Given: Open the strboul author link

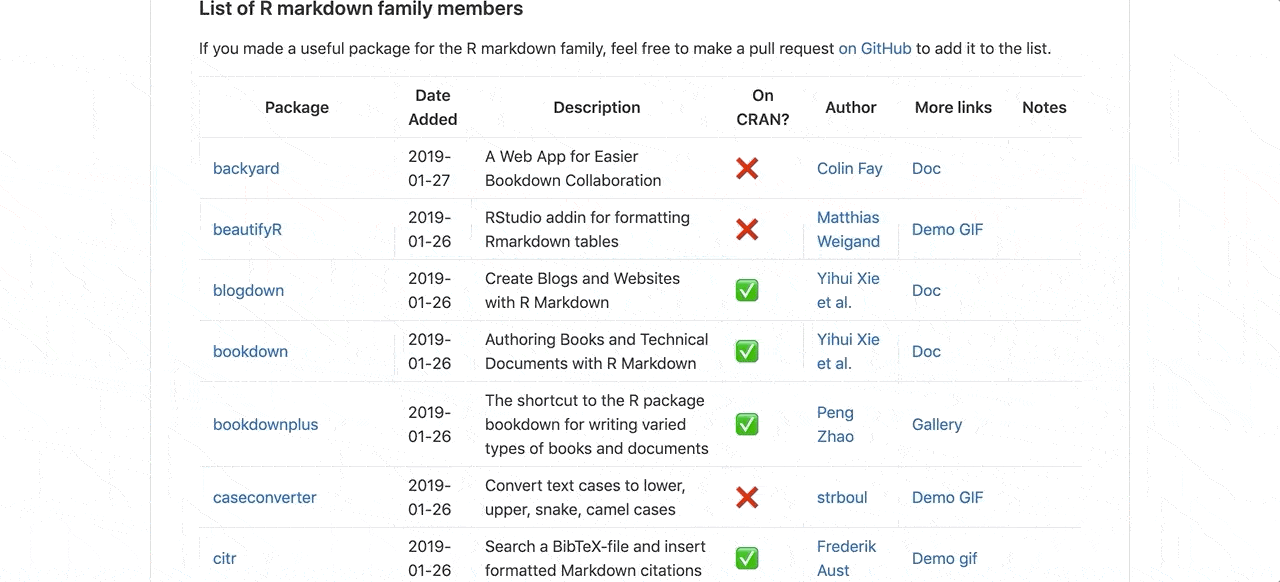Looking at the screenshot, I should click(842, 498).
